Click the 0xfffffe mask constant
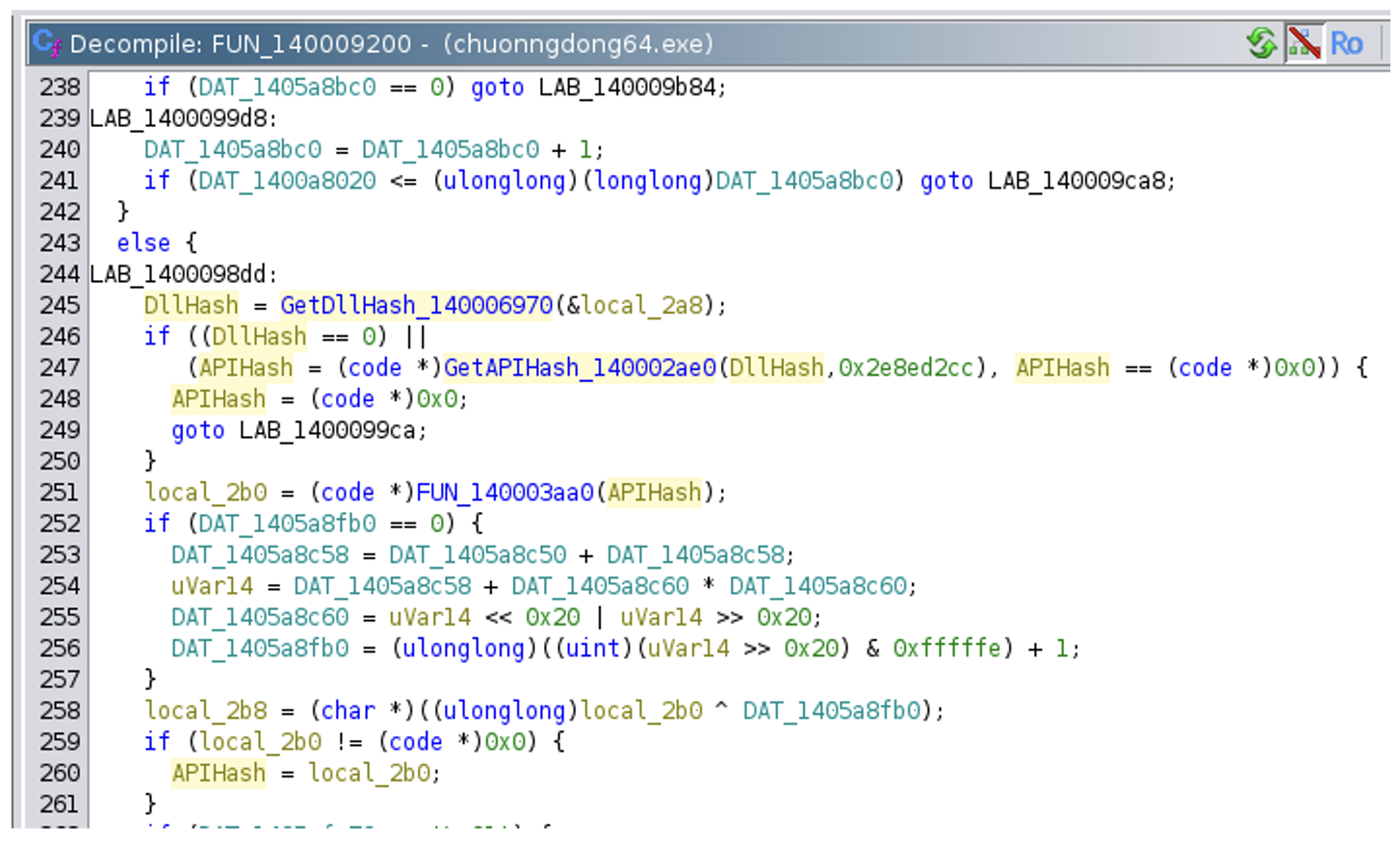 coord(946,648)
